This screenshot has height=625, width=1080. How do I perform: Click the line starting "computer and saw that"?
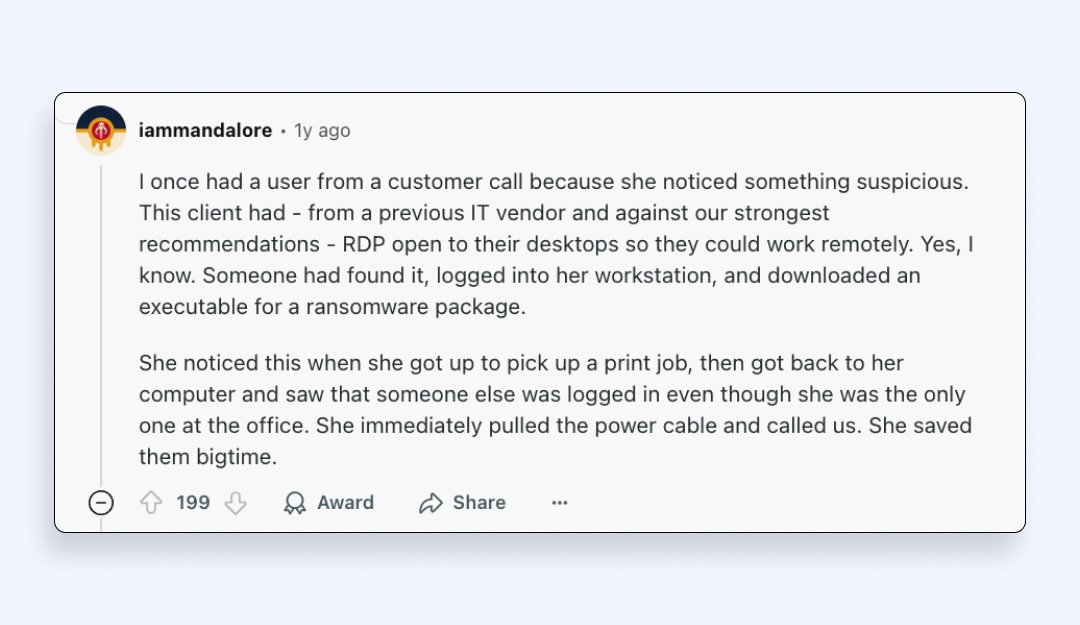point(552,394)
